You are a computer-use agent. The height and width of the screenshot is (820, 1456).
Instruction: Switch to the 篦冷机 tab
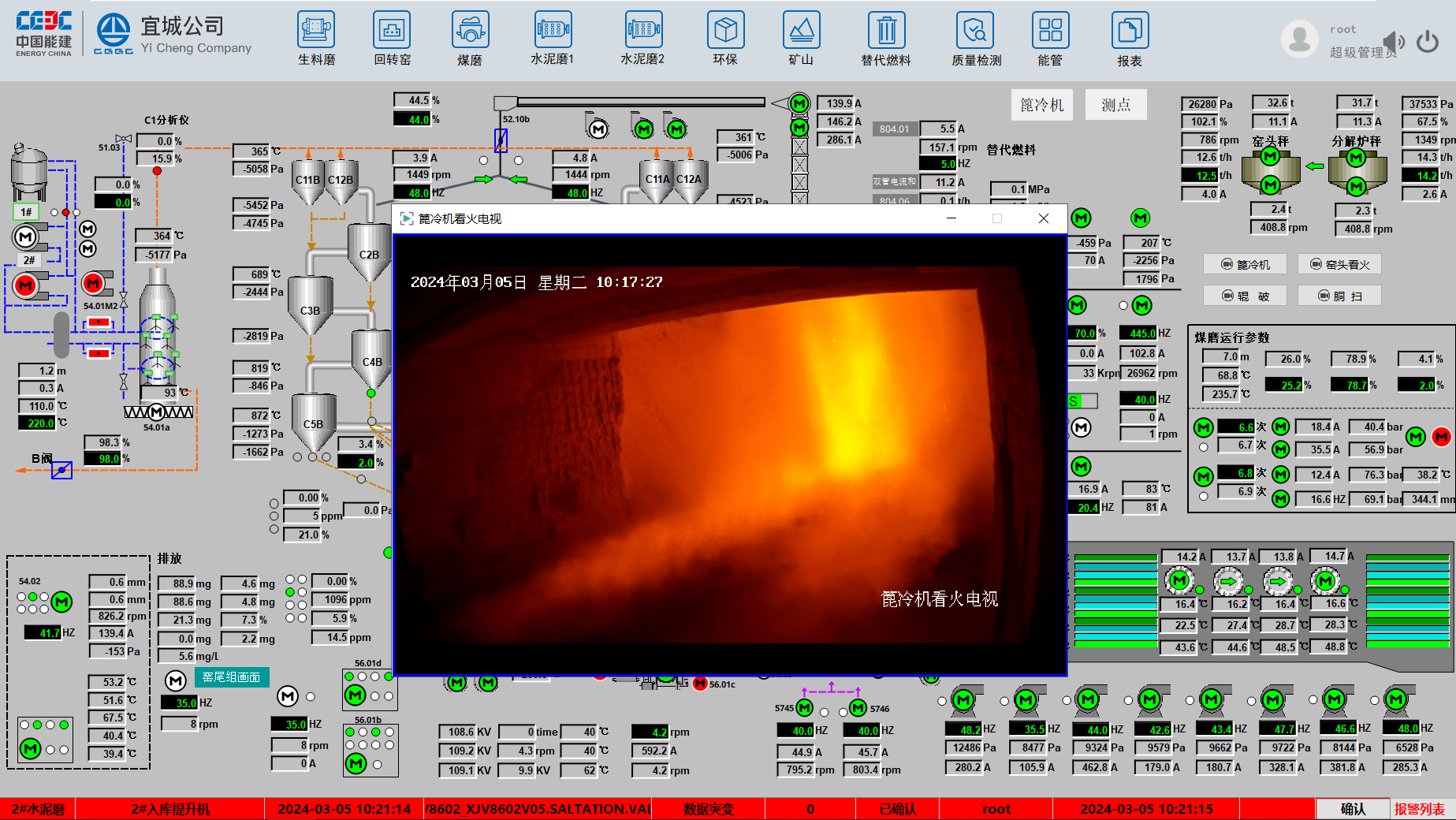click(1042, 105)
